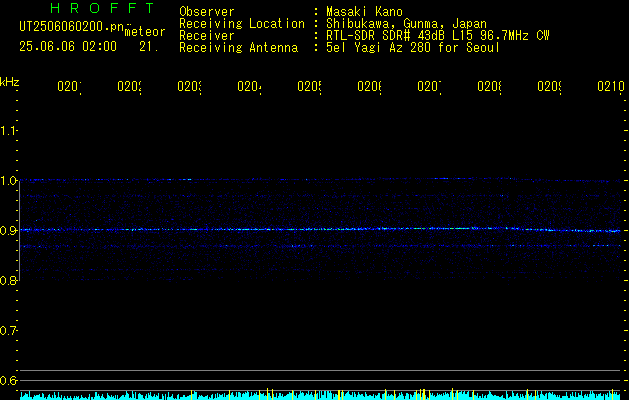Click the 0207 time axis label
Viewport: 629px width, 400px height.
tap(429, 86)
